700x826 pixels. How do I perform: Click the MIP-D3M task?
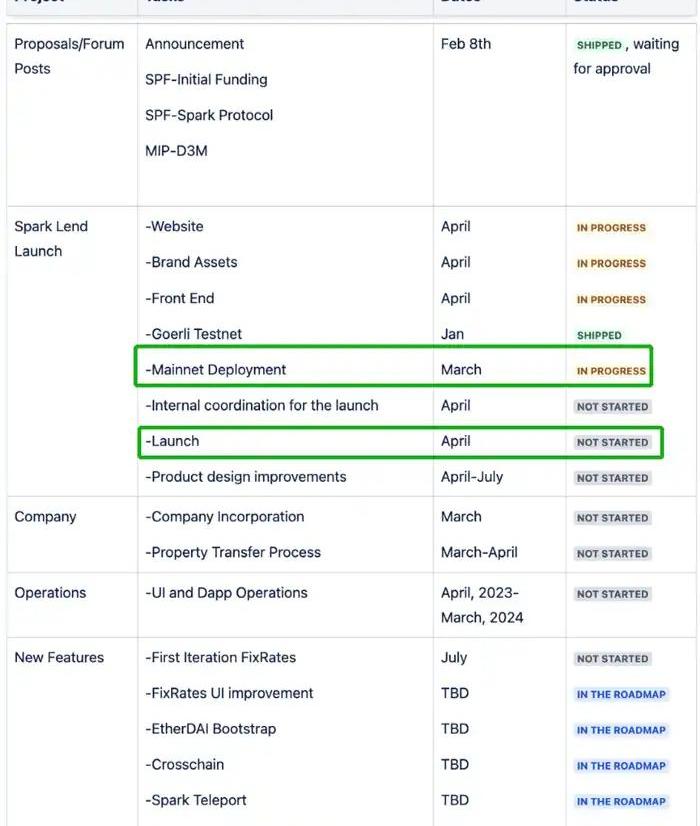[x=176, y=151]
